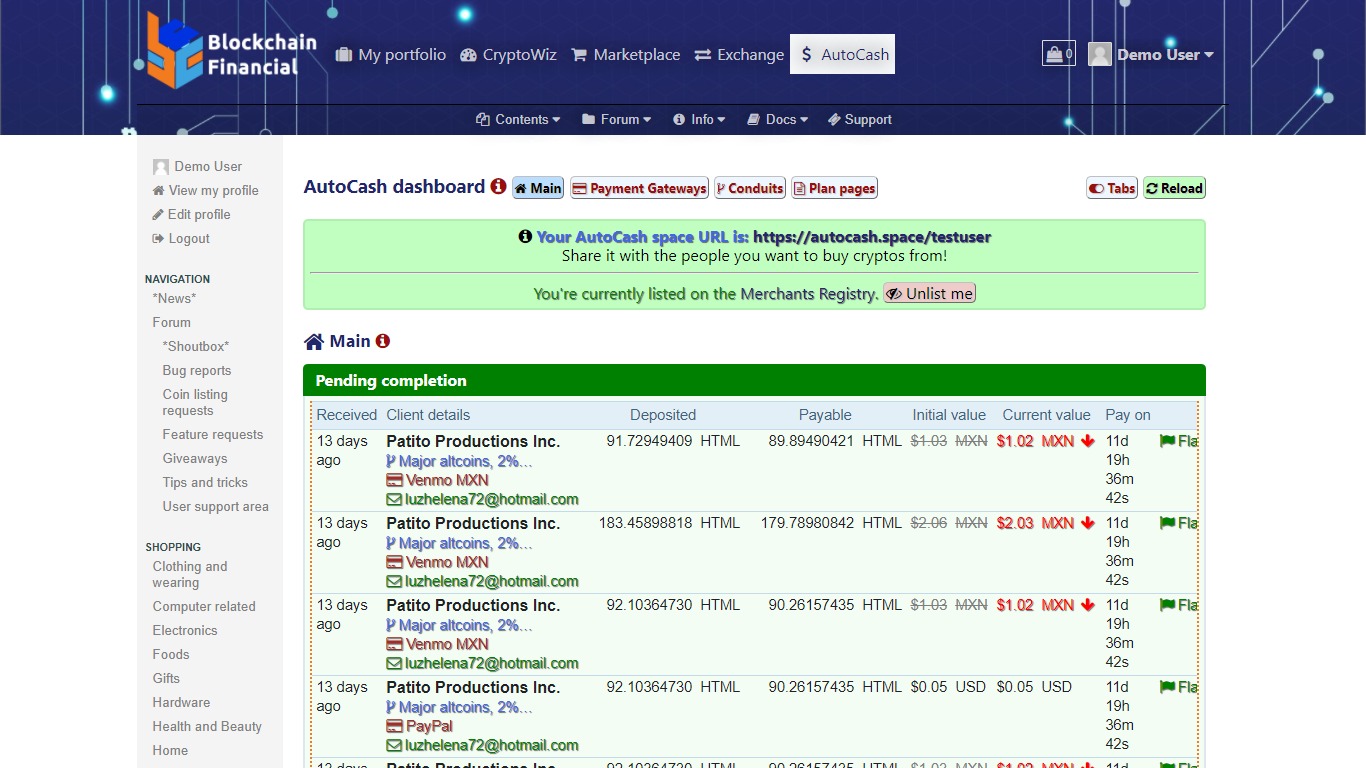The height and width of the screenshot is (768, 1366).
Task: Open the Conduits tab
Action: (x=749, y=188)
